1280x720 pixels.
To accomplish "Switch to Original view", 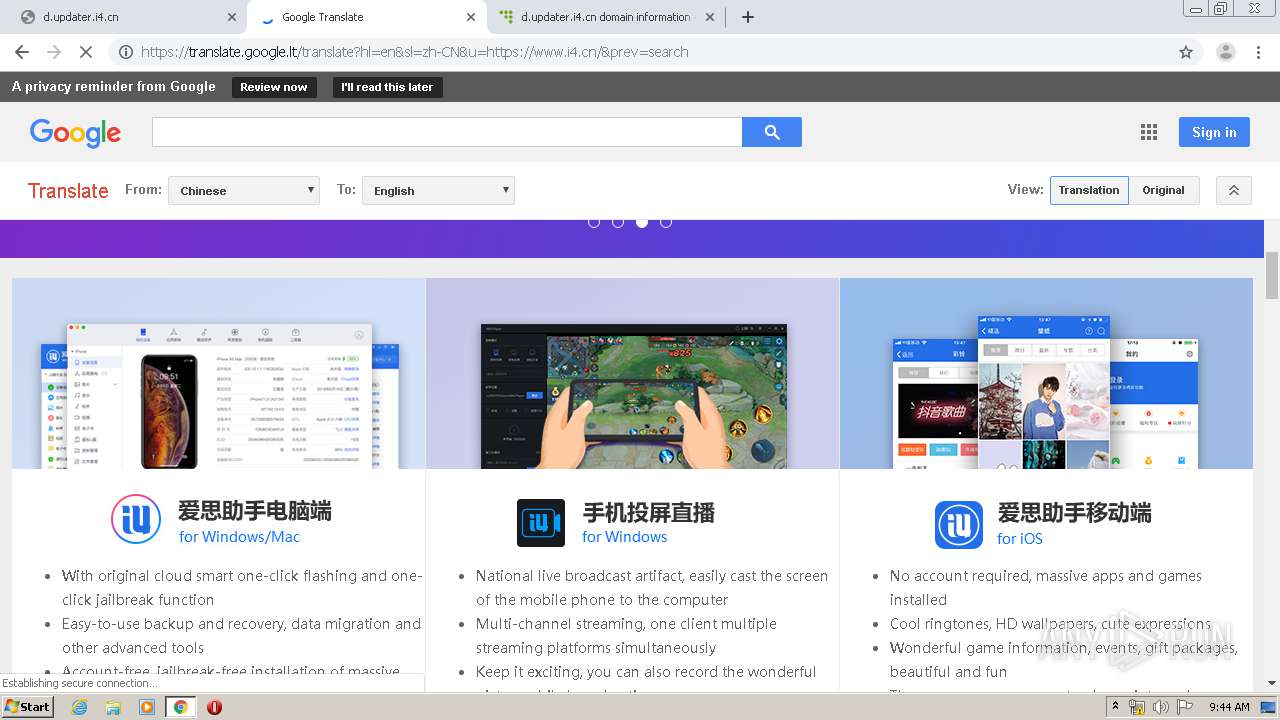I will (x=1164, y=190).
